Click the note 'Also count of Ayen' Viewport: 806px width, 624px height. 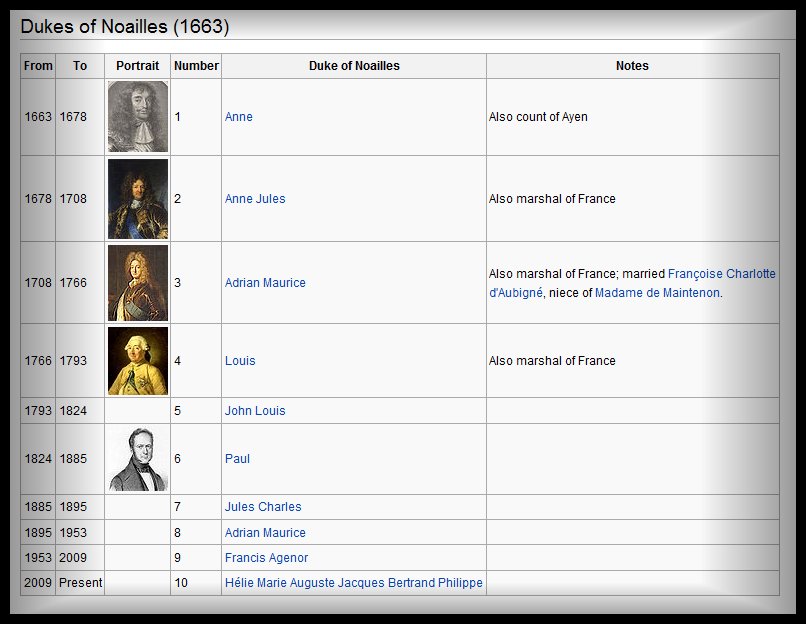pos(538,117)
